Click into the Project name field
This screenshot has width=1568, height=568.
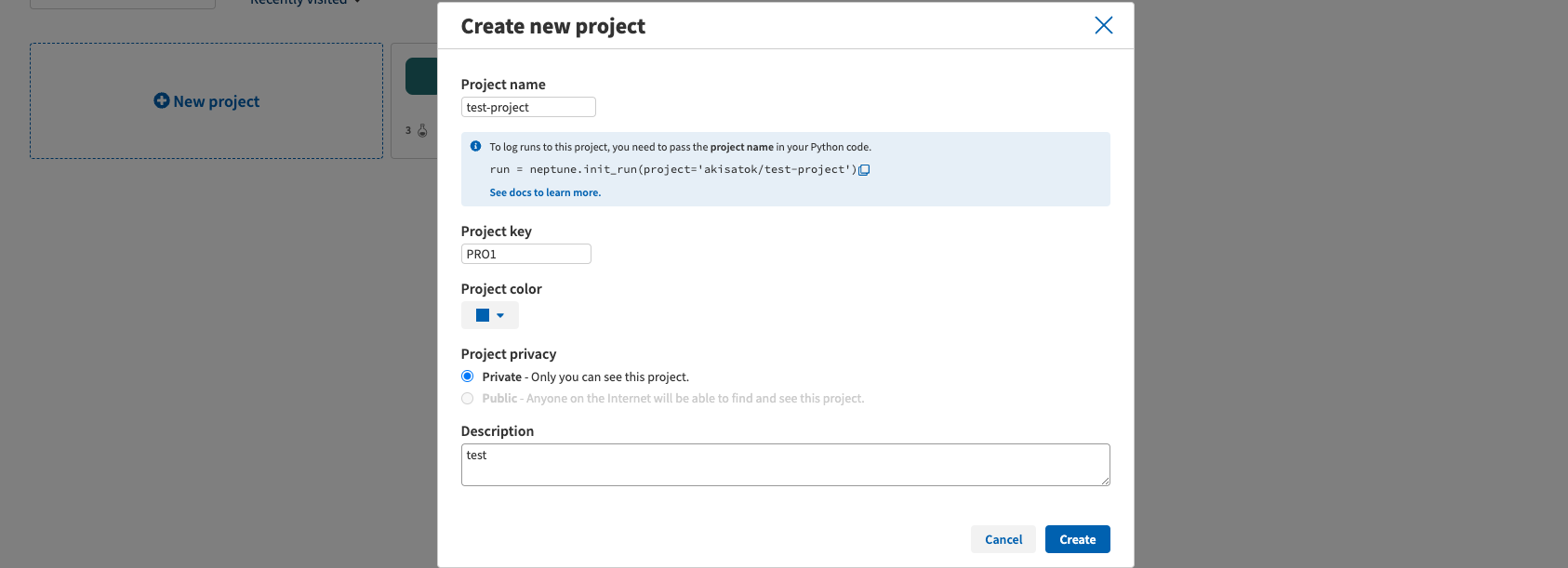(x=528, y=107)
